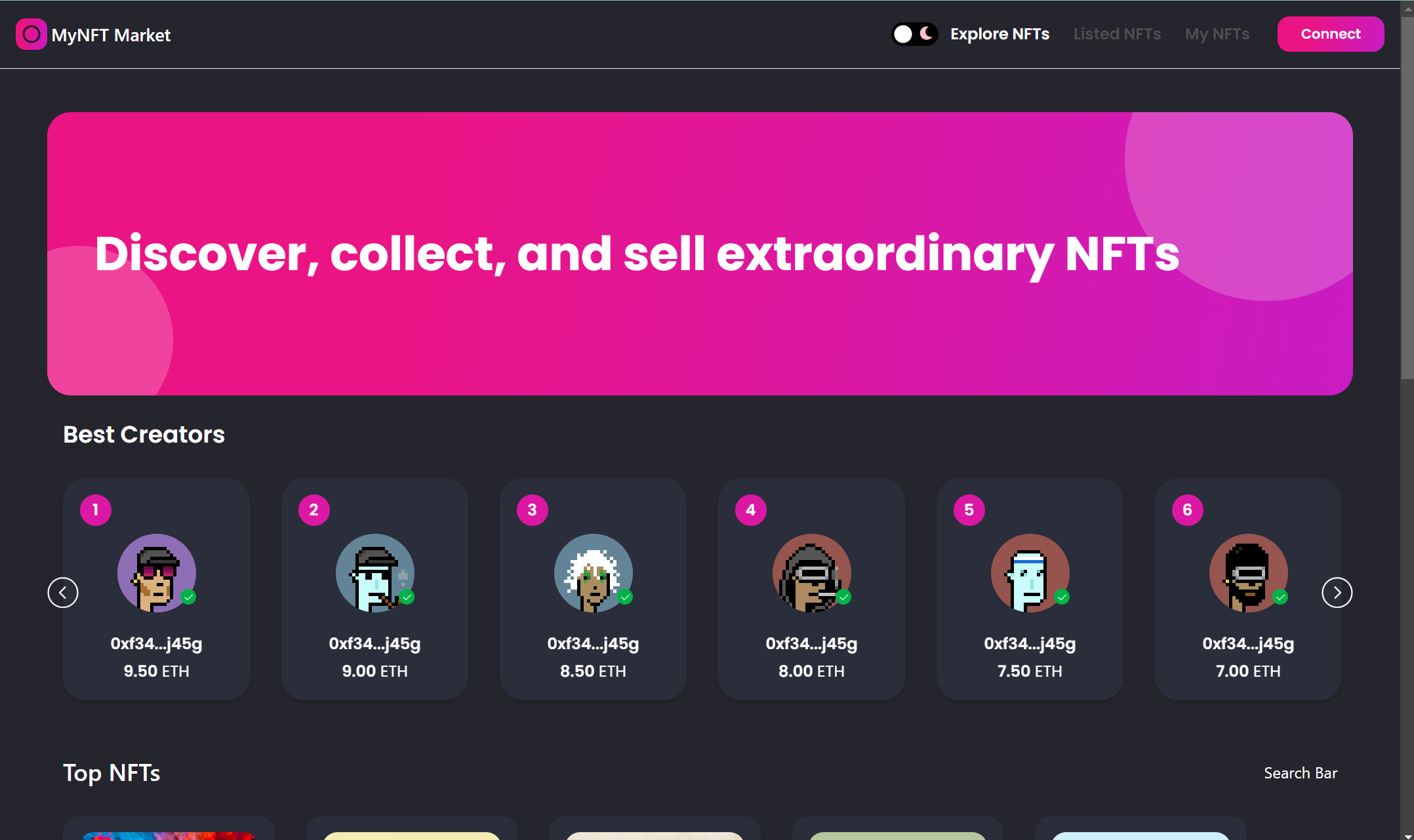Image resolution: width=1414 pixels, height=840 pixels.
Task: Click creator 4's pixelated avatar
Action: [811, 572]
